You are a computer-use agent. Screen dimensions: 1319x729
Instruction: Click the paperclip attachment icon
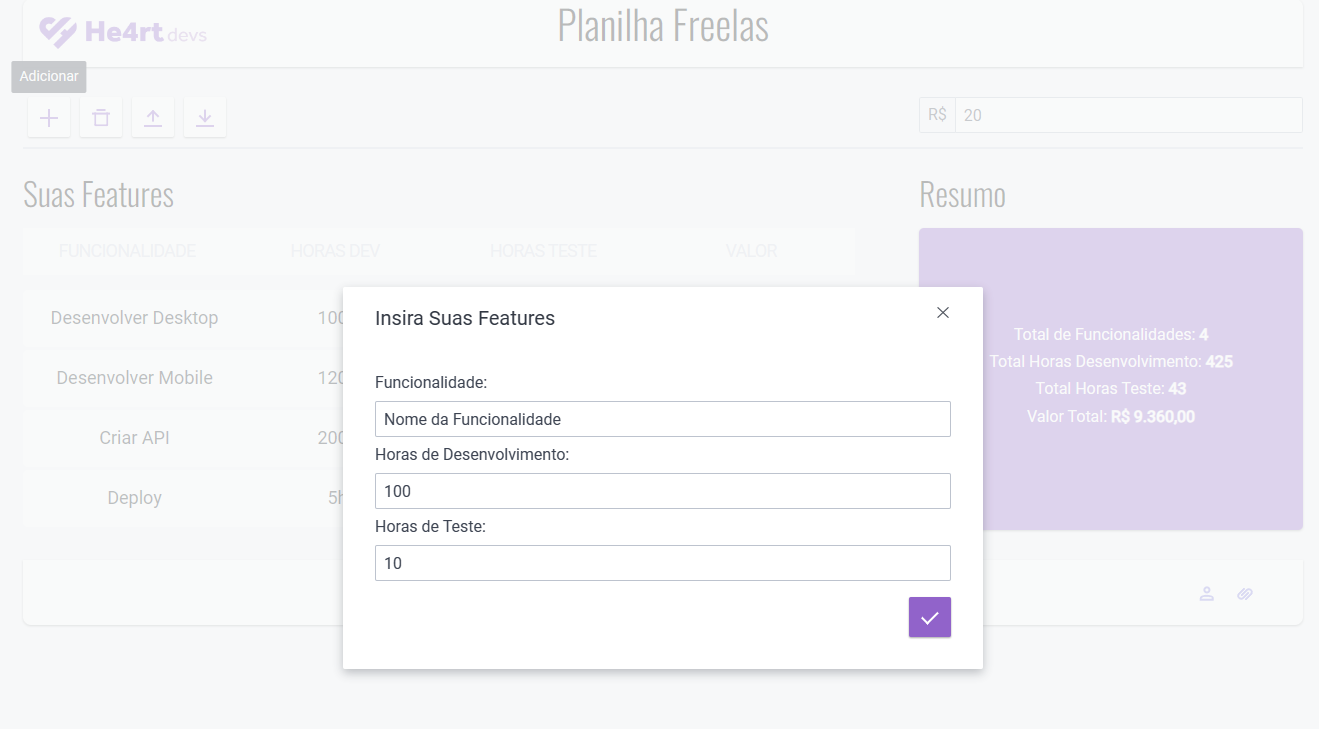click(1245, 593)
